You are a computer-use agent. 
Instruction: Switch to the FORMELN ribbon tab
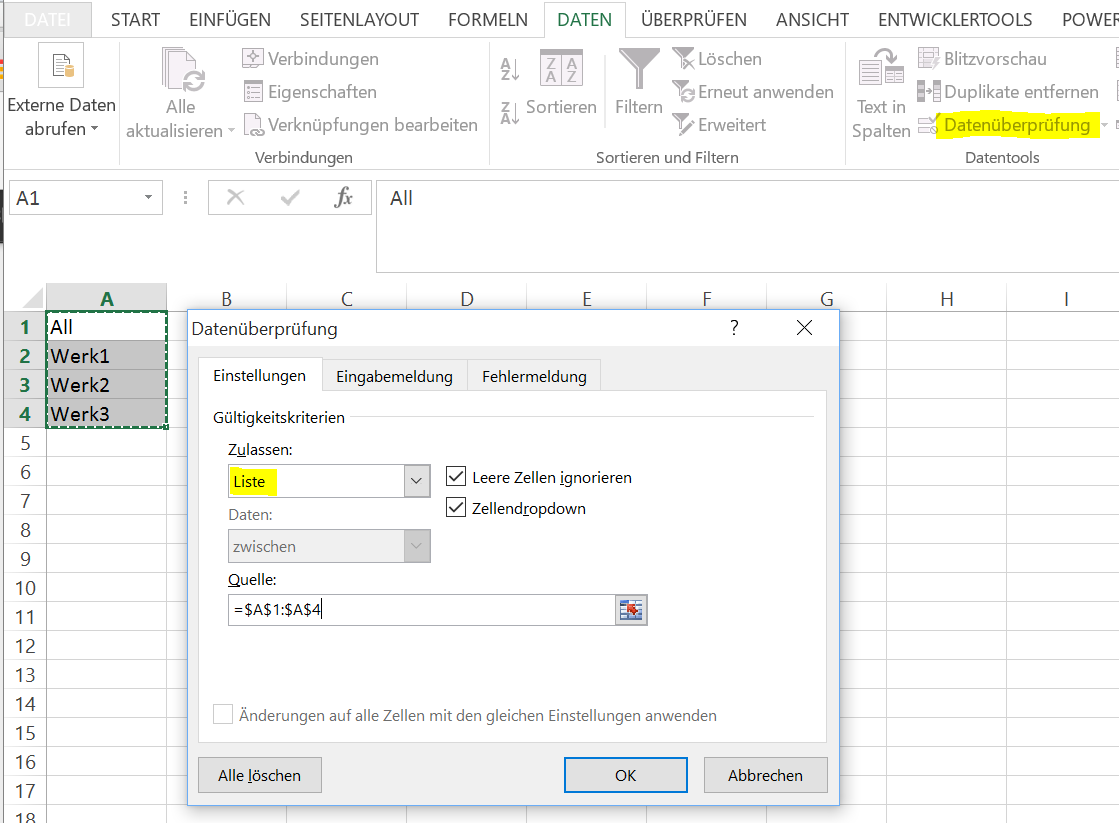pyautogui.click(x=488, y=19)
